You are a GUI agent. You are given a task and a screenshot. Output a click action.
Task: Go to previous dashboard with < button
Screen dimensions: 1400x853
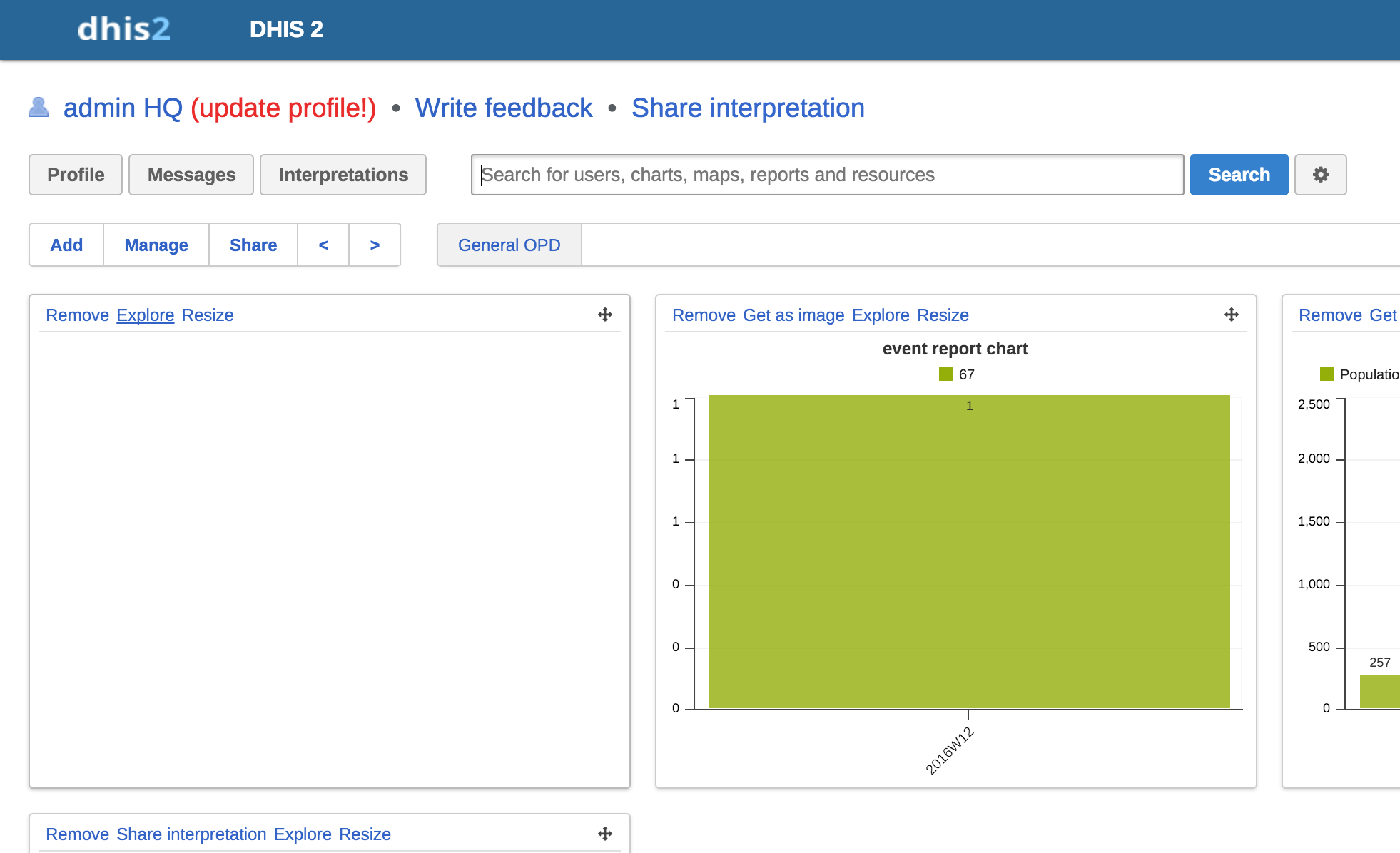323,245
